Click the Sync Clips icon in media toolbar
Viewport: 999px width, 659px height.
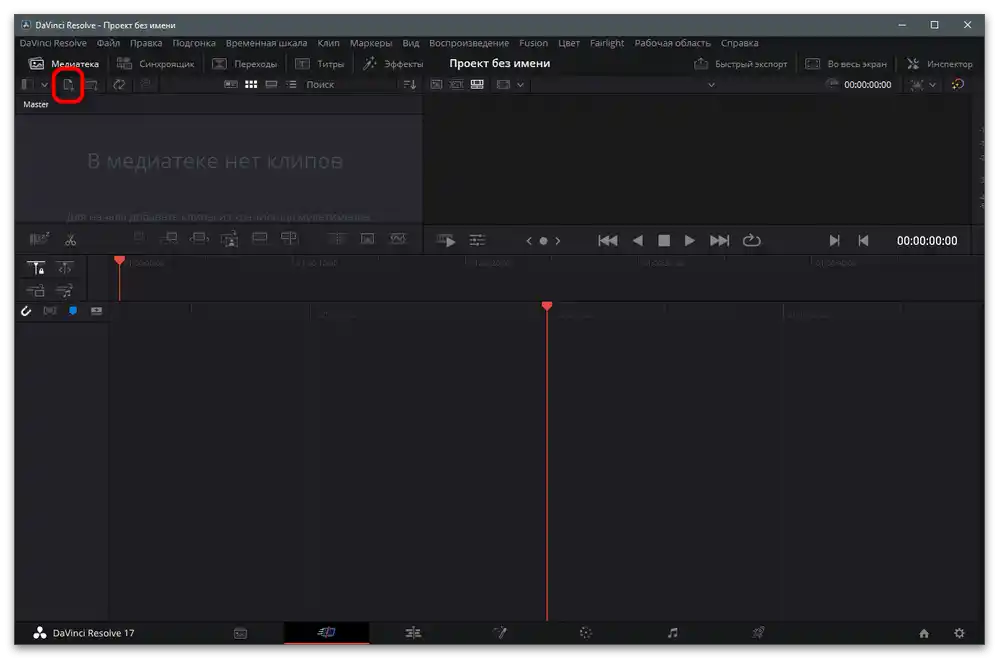pyautogui.click(x=119, y=85)
